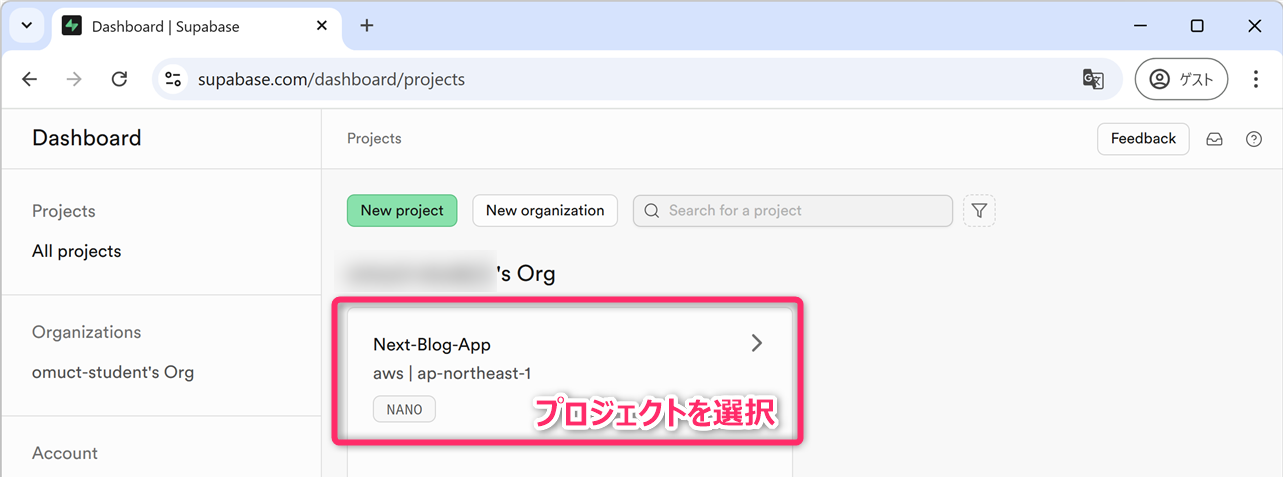Screen dimensions: 1283x477
Task: View site information icon in address bar
Action: (x=173, y=80)
